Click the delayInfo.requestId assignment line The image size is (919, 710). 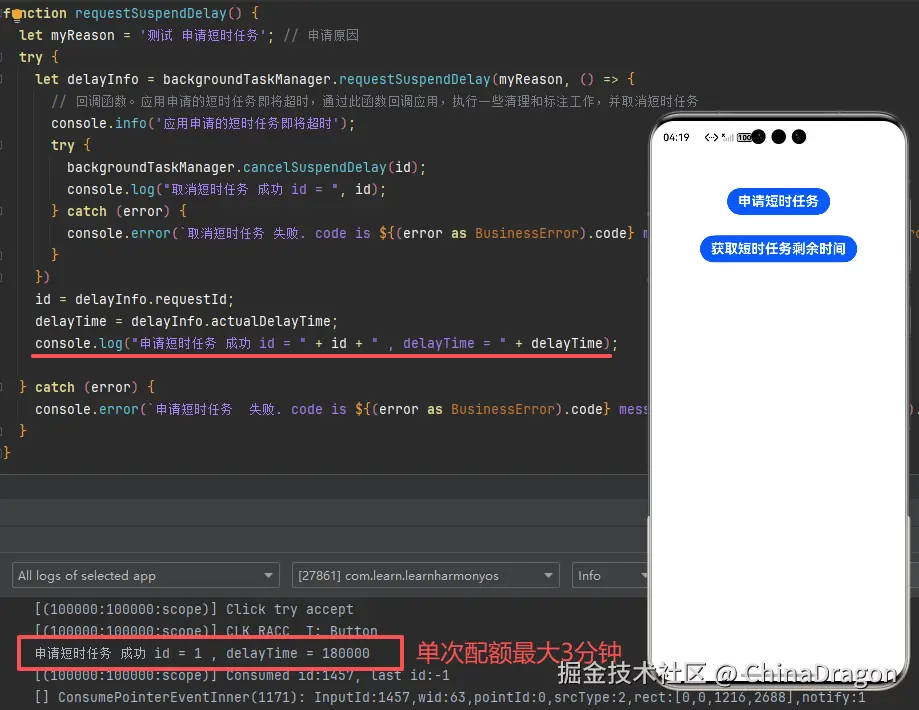[134, 300]
